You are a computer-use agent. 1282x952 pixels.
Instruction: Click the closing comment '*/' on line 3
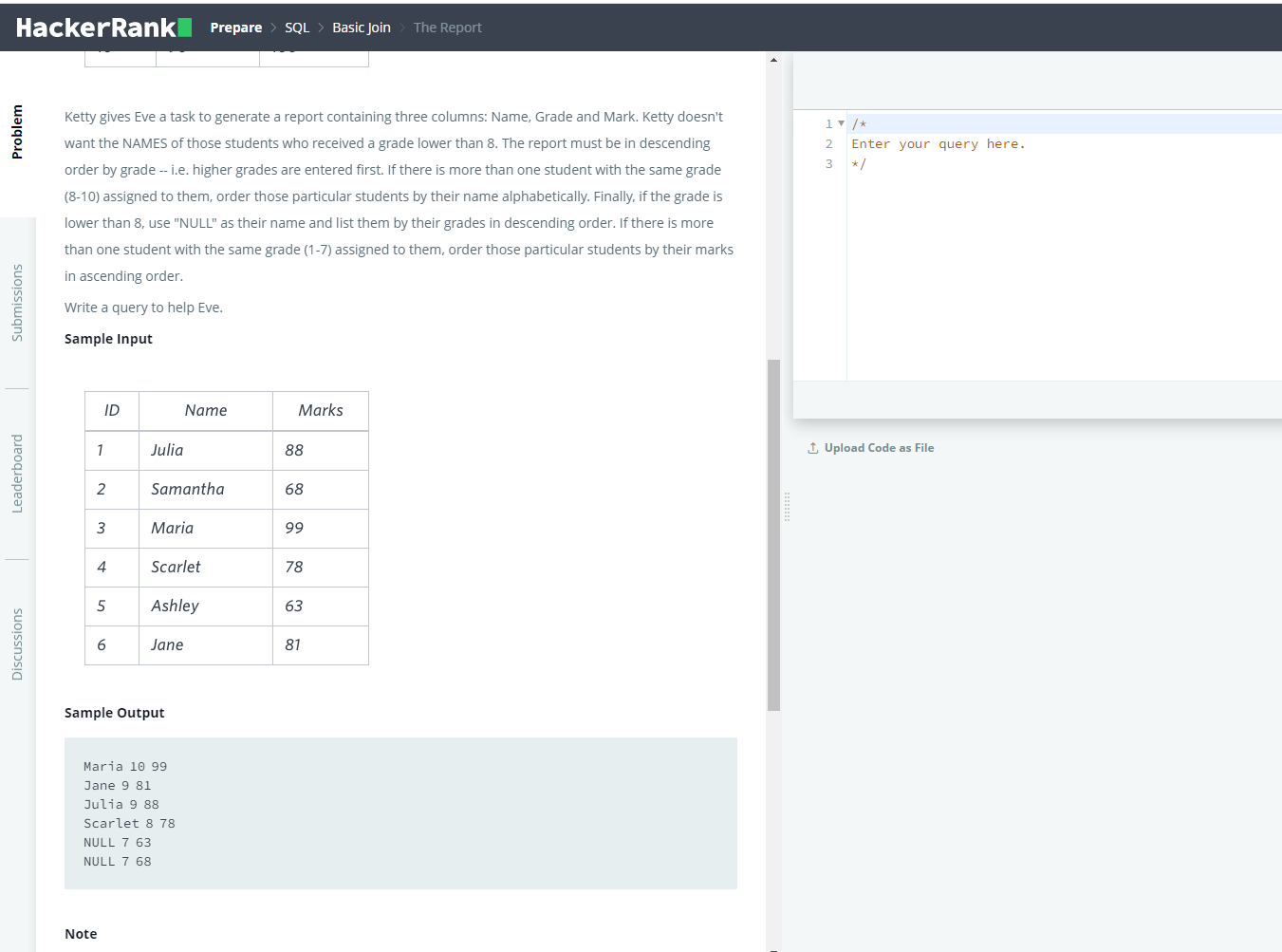click(859, 164)
